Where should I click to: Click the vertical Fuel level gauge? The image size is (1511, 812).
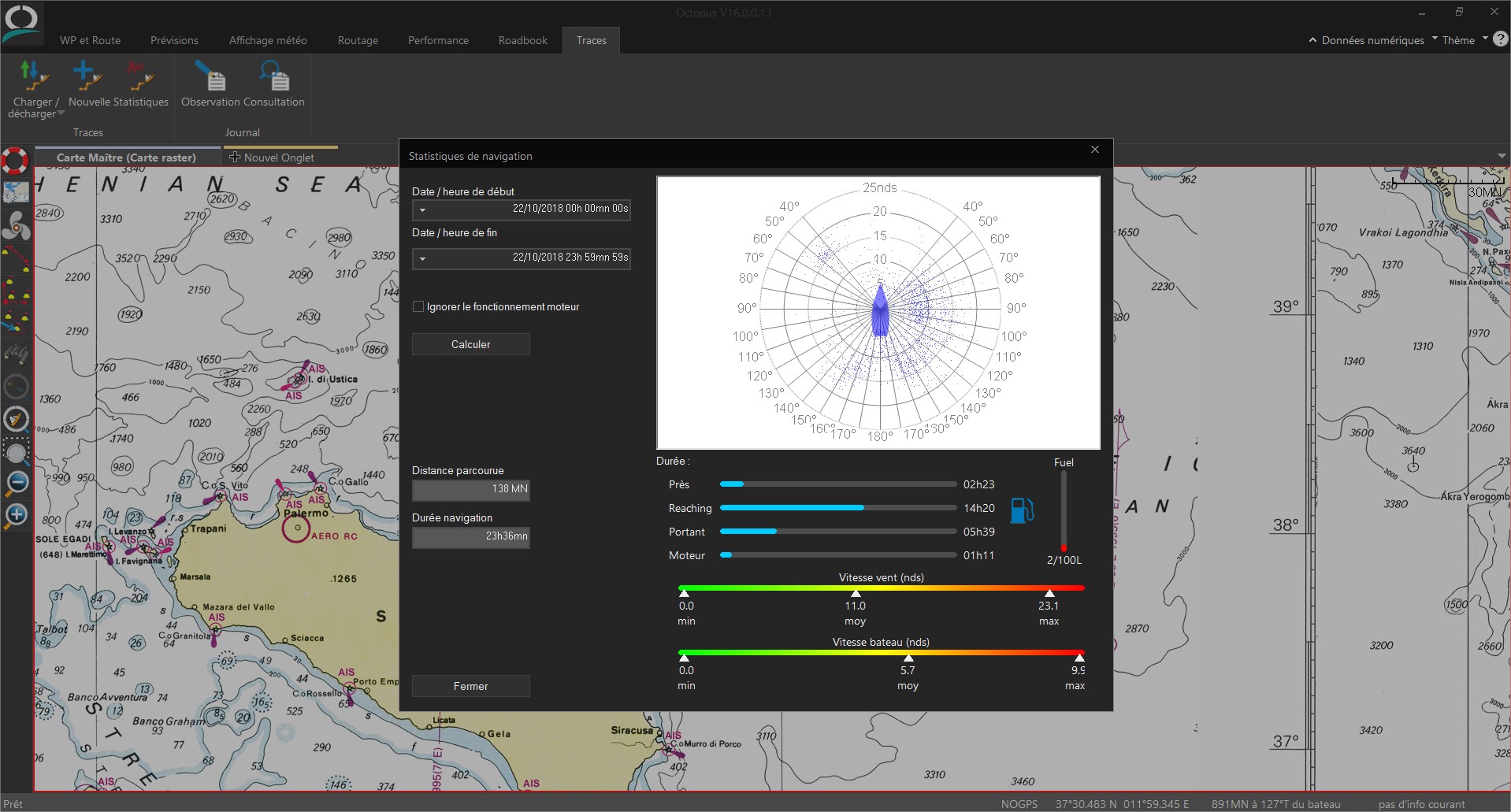point(1064,512)
